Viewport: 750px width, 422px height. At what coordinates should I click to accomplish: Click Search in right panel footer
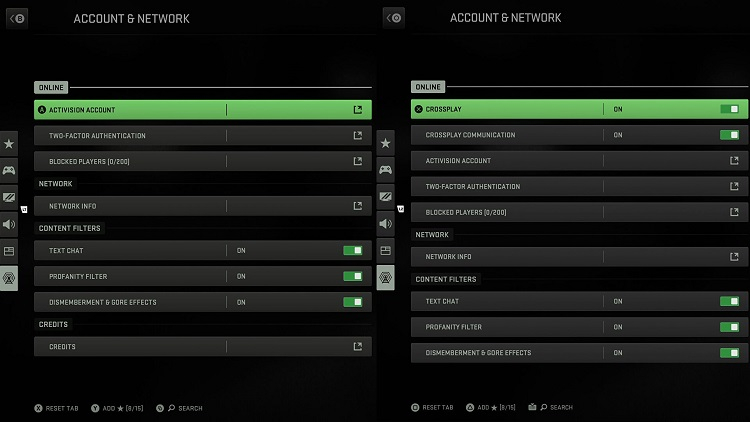555,408
